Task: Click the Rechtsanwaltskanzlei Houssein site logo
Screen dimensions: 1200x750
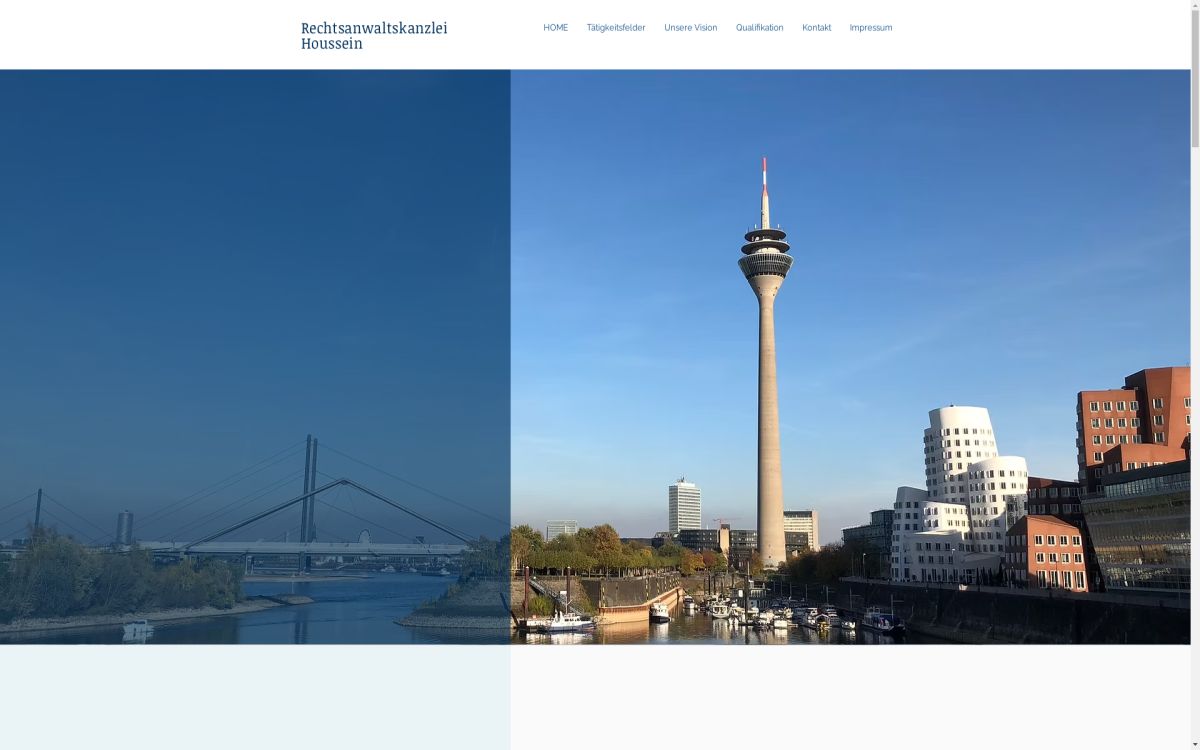Action: [373, 34]
